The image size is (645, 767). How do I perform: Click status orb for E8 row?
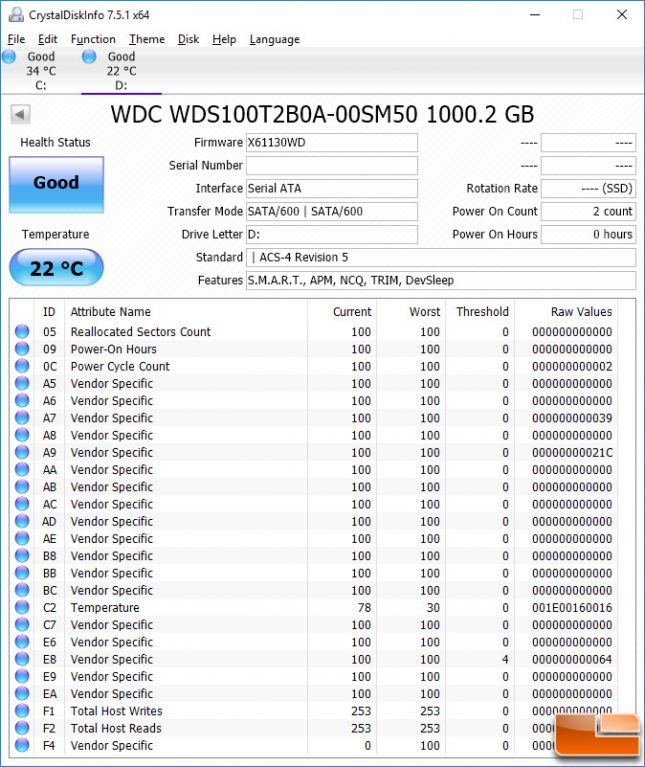coord(22,659)
